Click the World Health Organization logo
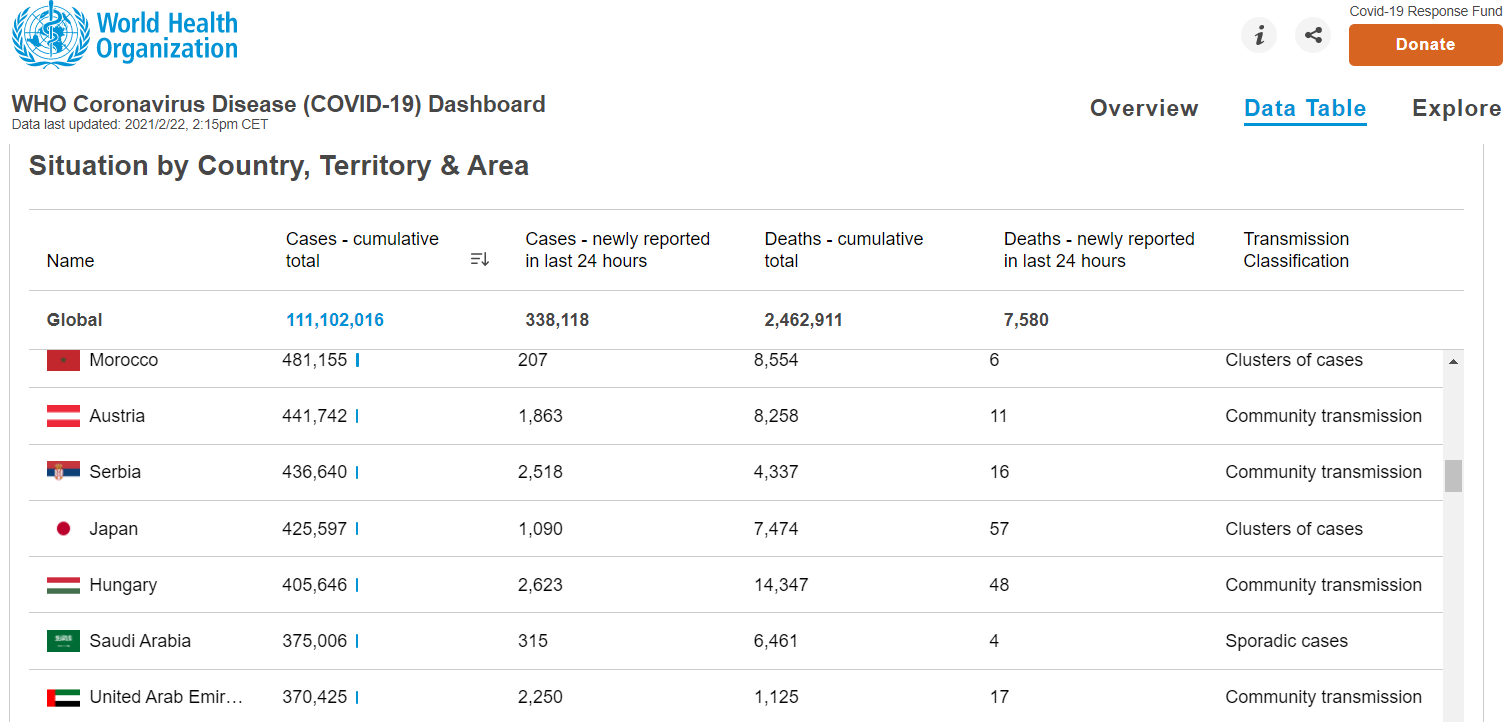The width and height of the screenshot is (1504, 722). point(125,36)
